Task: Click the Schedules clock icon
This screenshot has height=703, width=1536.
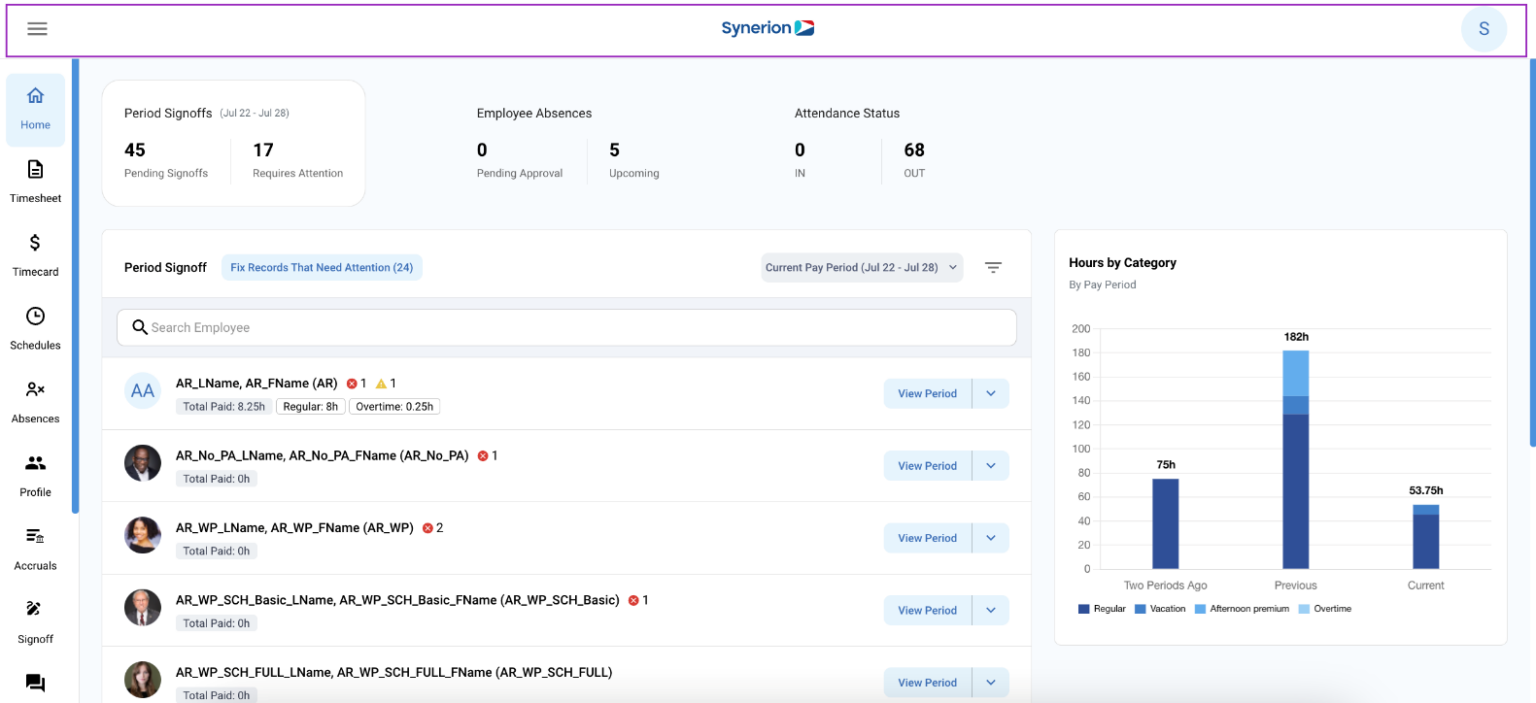Action: point(35,317)
